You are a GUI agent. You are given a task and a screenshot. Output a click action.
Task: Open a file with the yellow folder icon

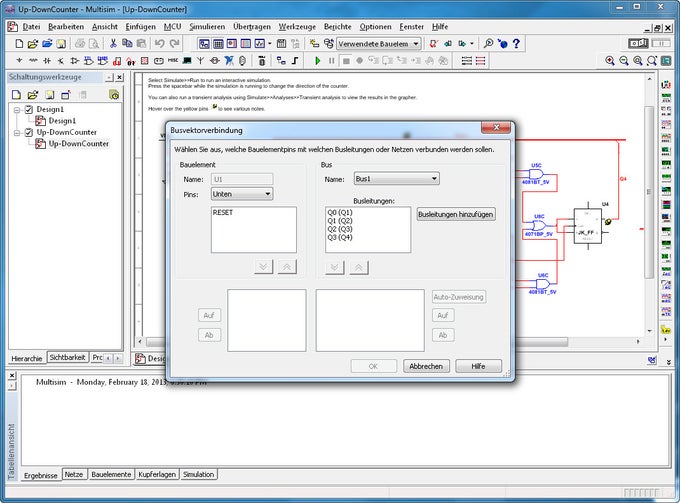point(33,43)
